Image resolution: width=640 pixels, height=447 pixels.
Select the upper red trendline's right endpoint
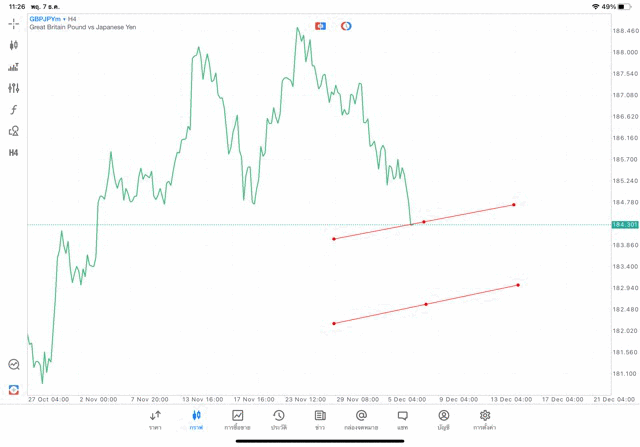tap(514, 205)
